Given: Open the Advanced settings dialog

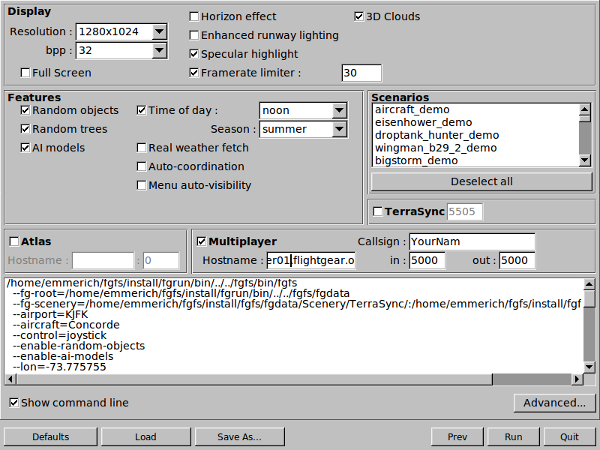Looking at the screenshot, I should point(553,403).
